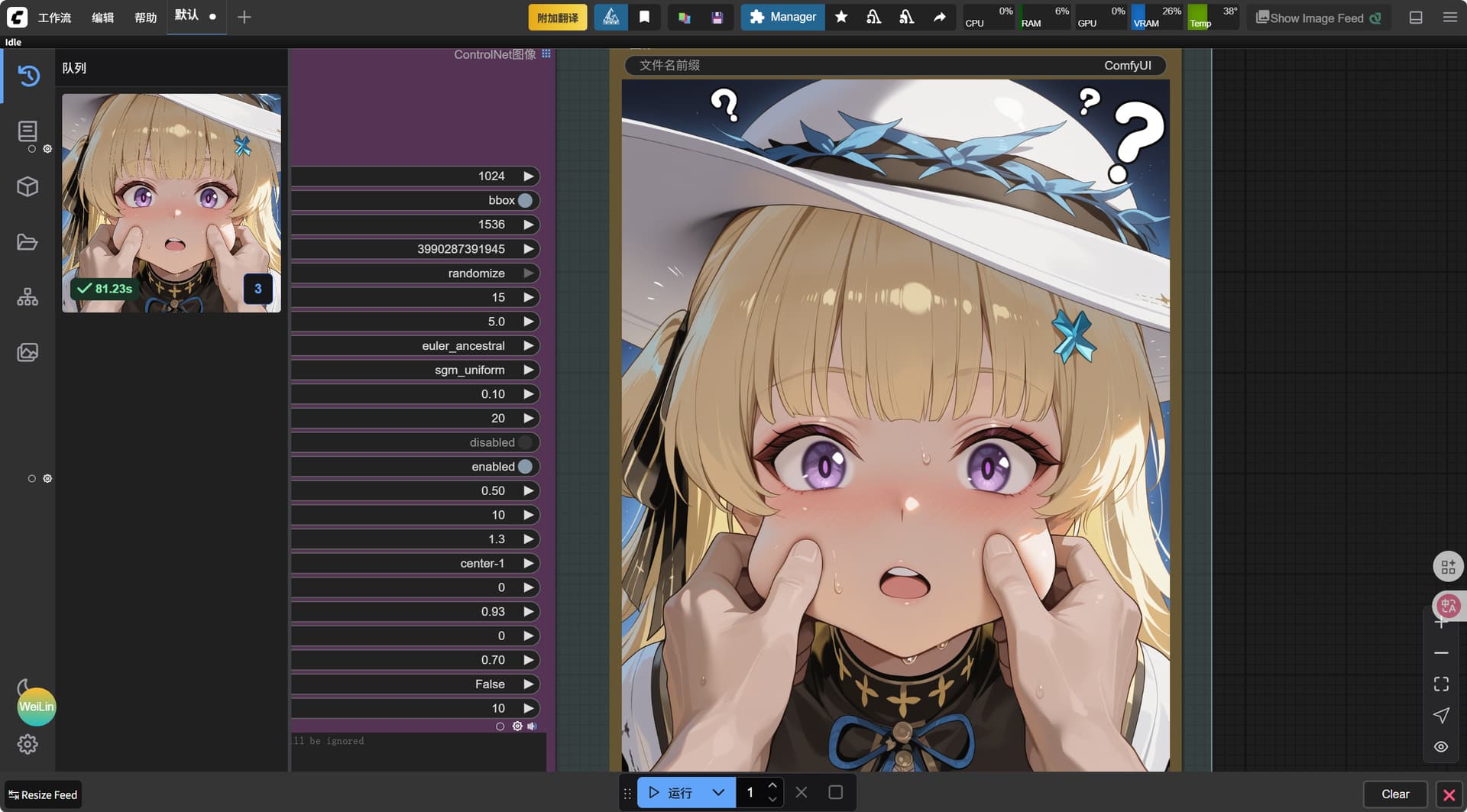
Task: Open the center-1 option dropdown
Action: 415,564
